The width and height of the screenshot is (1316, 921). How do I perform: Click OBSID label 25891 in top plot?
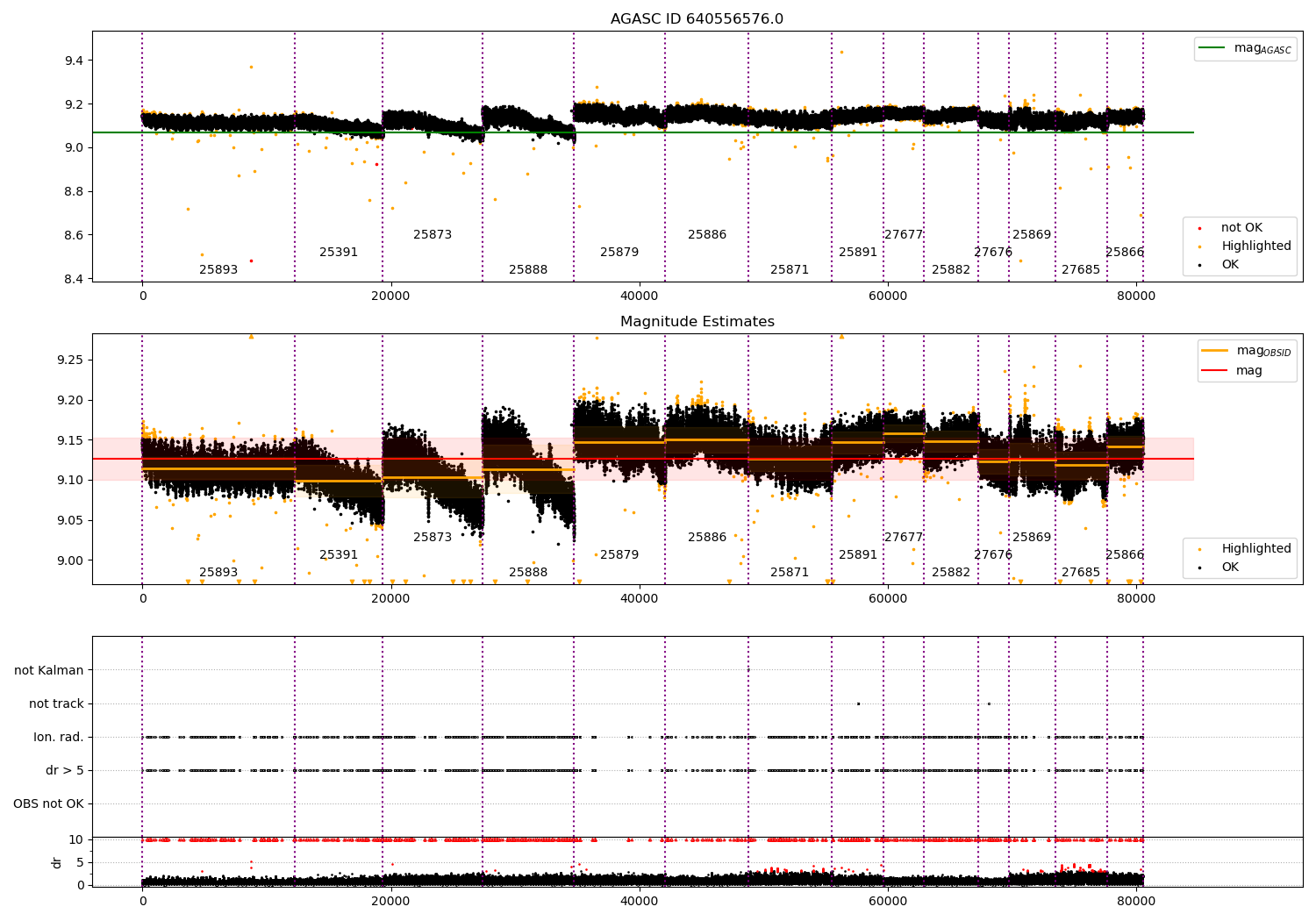coord(858,253)
